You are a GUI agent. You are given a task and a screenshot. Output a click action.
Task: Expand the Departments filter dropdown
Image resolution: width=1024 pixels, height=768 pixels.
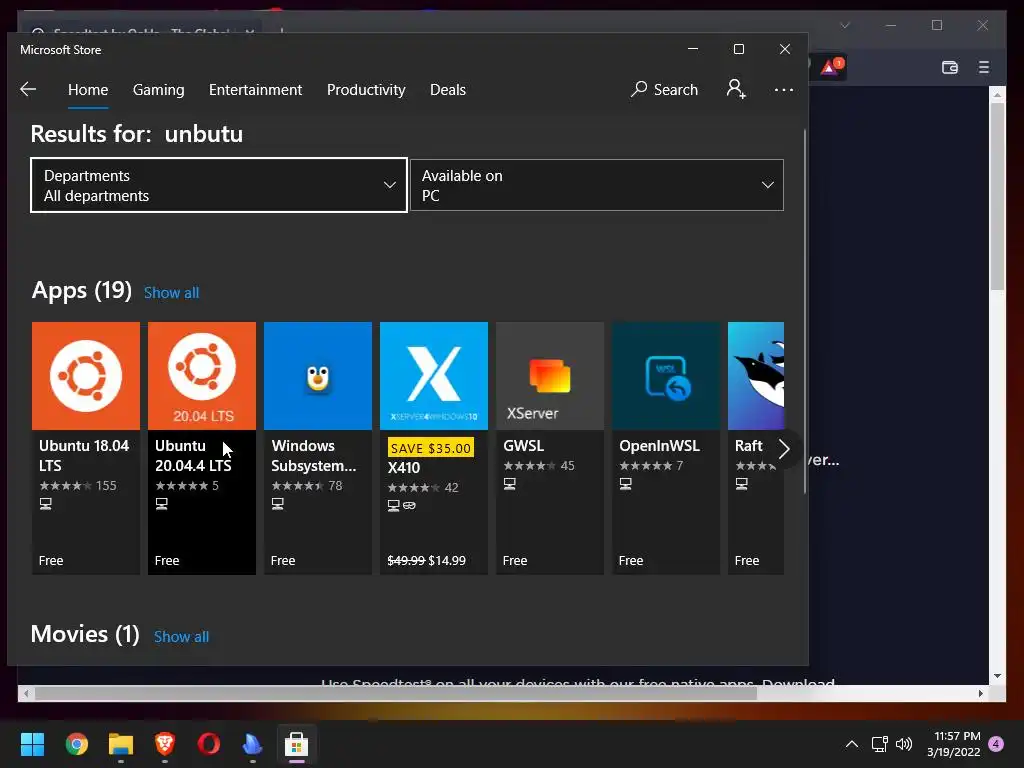(219, 185)
